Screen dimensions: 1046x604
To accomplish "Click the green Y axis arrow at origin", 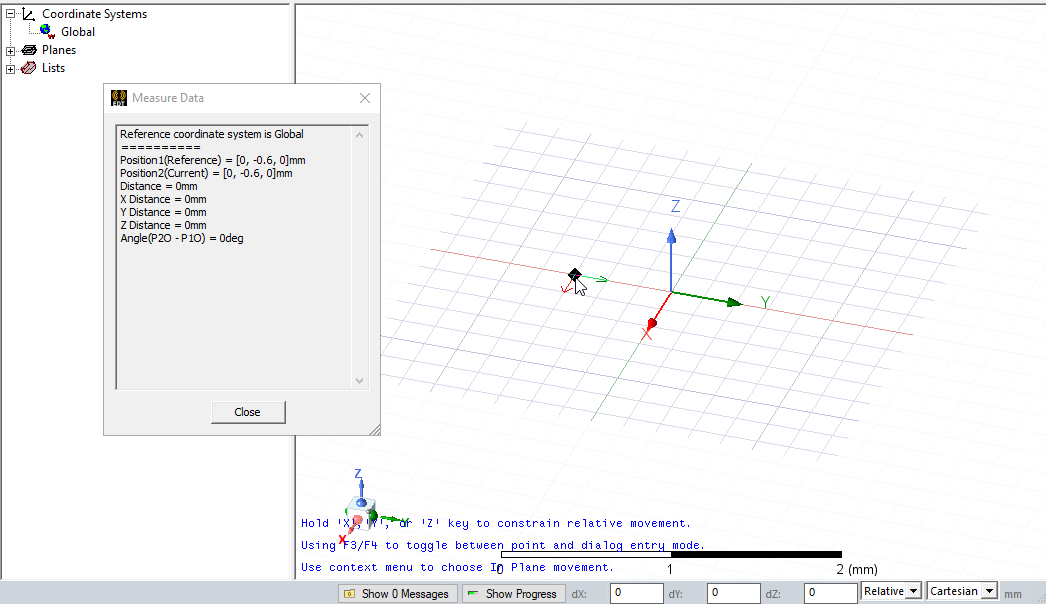I will (707, 298).
